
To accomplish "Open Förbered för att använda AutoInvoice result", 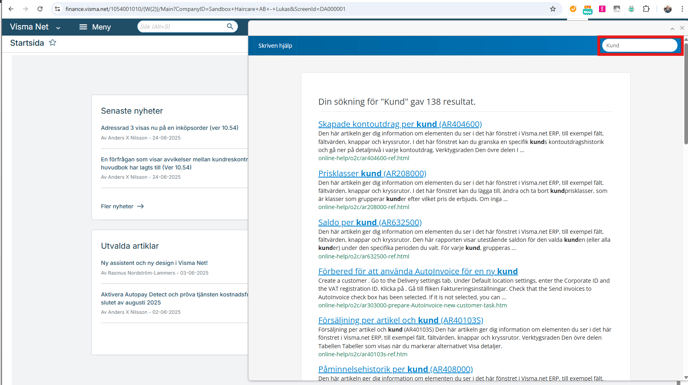I will pos(418,271).
